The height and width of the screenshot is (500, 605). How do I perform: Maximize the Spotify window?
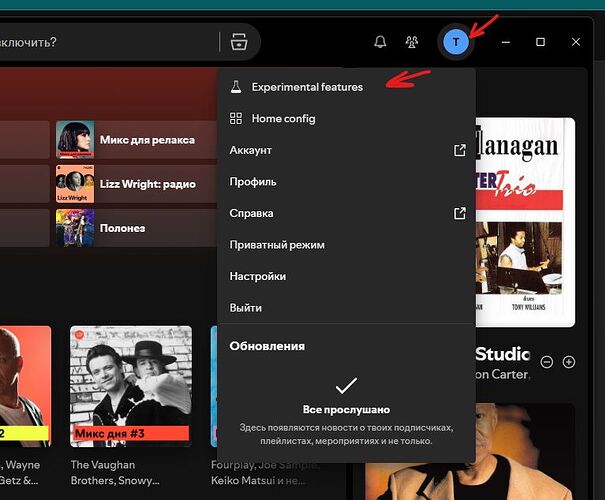541,42
